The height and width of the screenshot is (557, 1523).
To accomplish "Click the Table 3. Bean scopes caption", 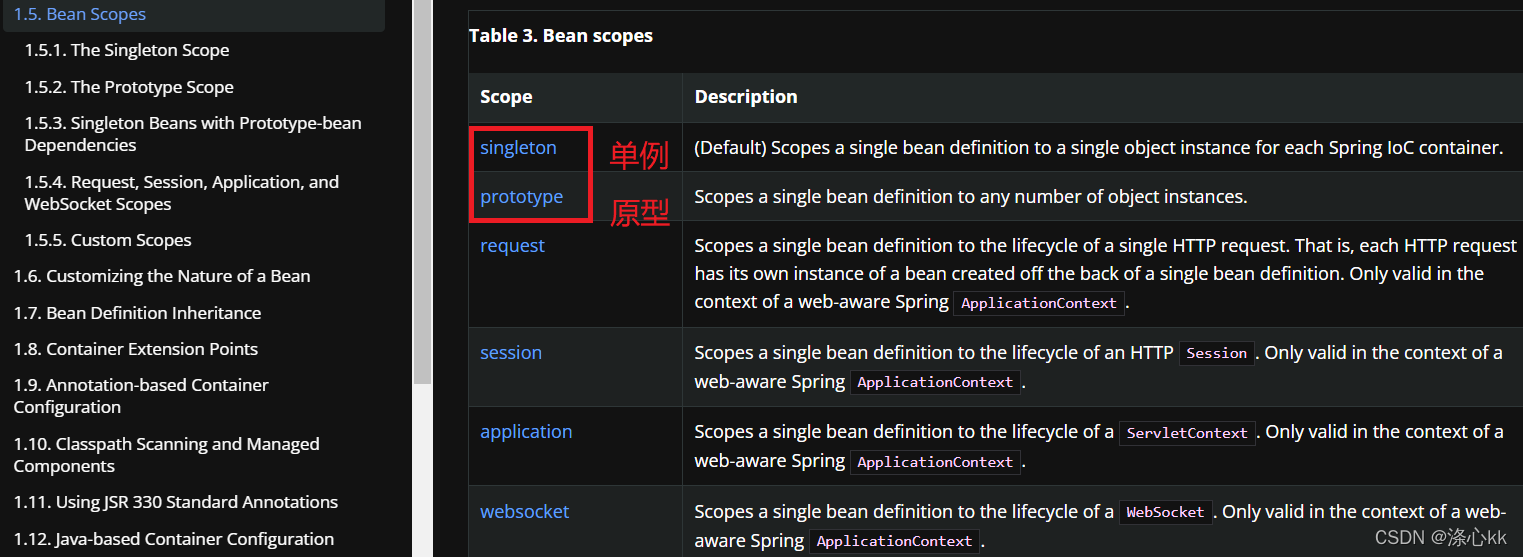I will [561, 36].
